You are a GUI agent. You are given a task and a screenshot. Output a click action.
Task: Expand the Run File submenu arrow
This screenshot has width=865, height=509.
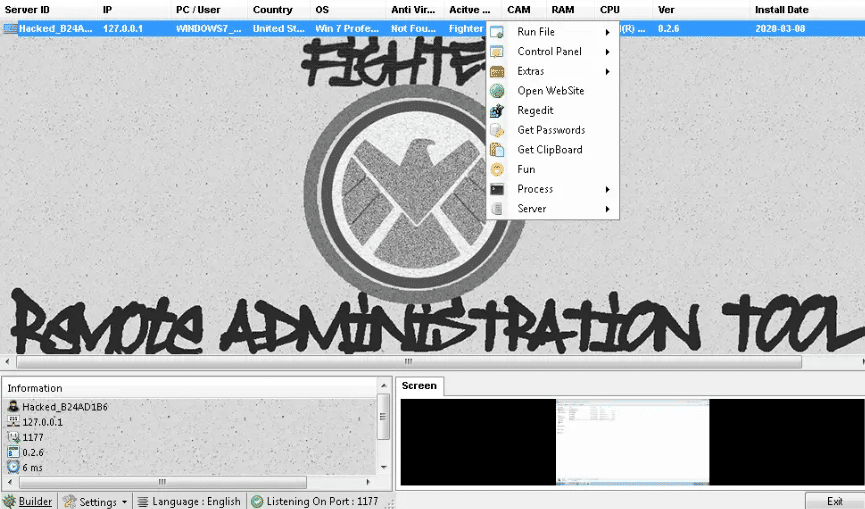click(x=607, y=32)
